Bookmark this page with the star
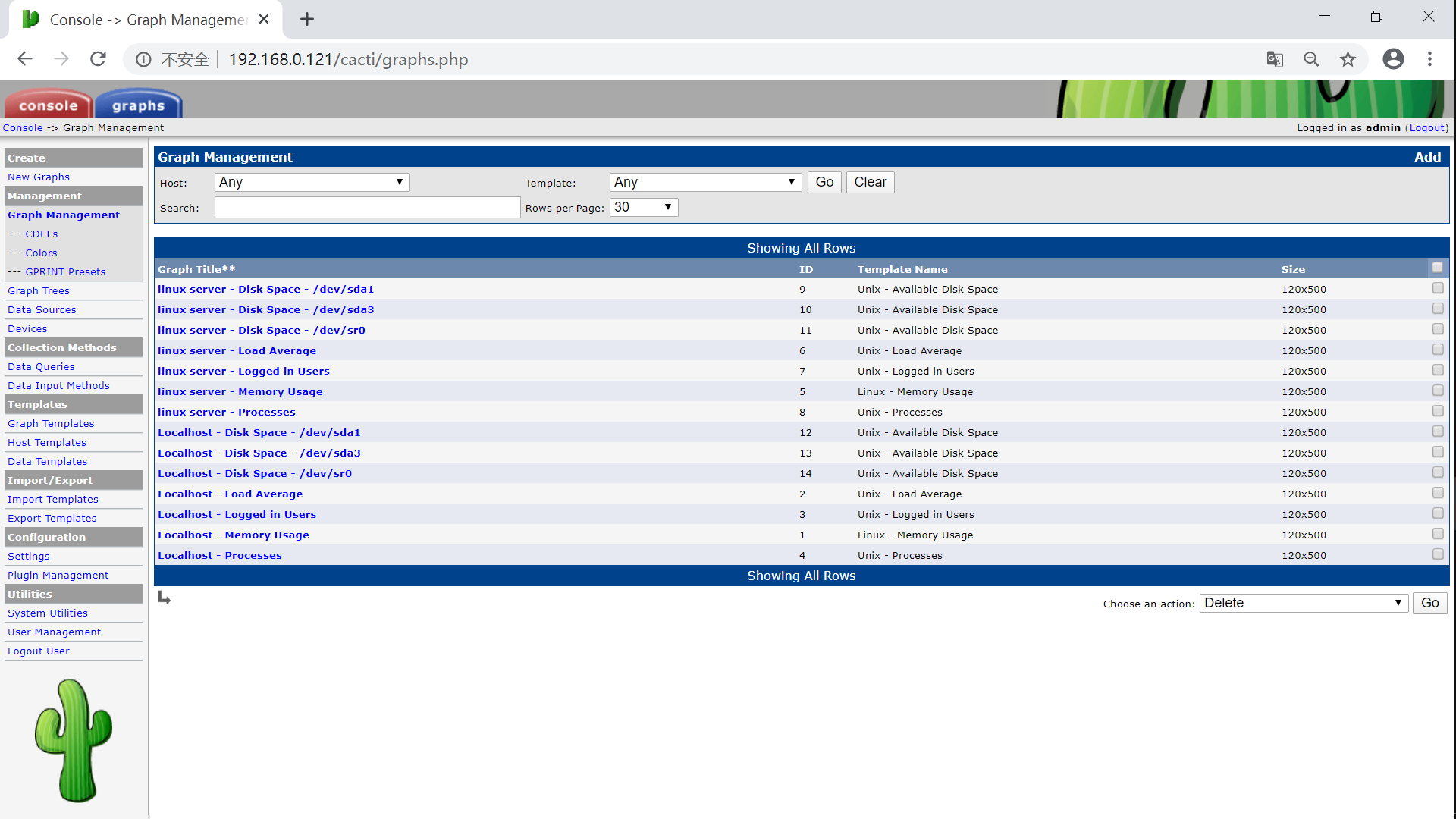This screenshot has width=1456, height=819. (x=1348, y=59)
